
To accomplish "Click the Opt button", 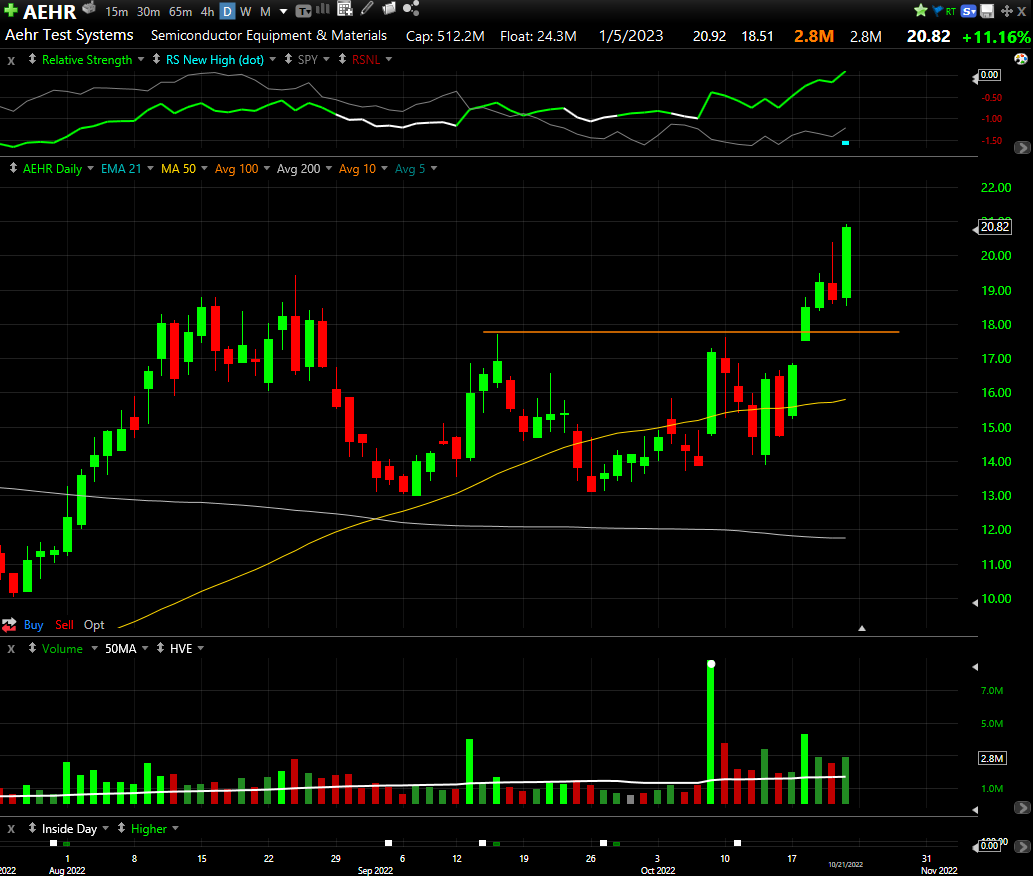I will [x=94, y=624].
